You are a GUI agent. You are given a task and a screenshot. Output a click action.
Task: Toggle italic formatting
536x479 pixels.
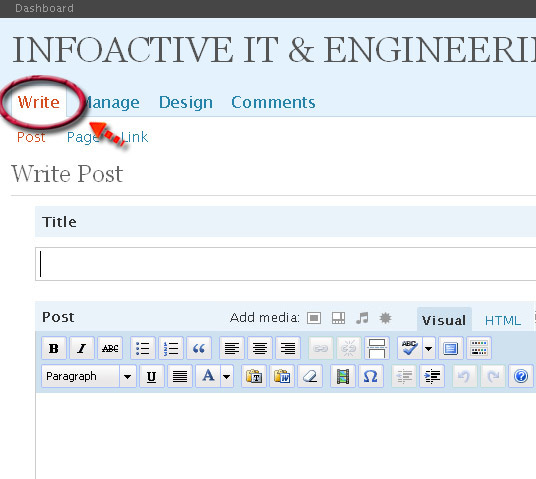point(82,348)
